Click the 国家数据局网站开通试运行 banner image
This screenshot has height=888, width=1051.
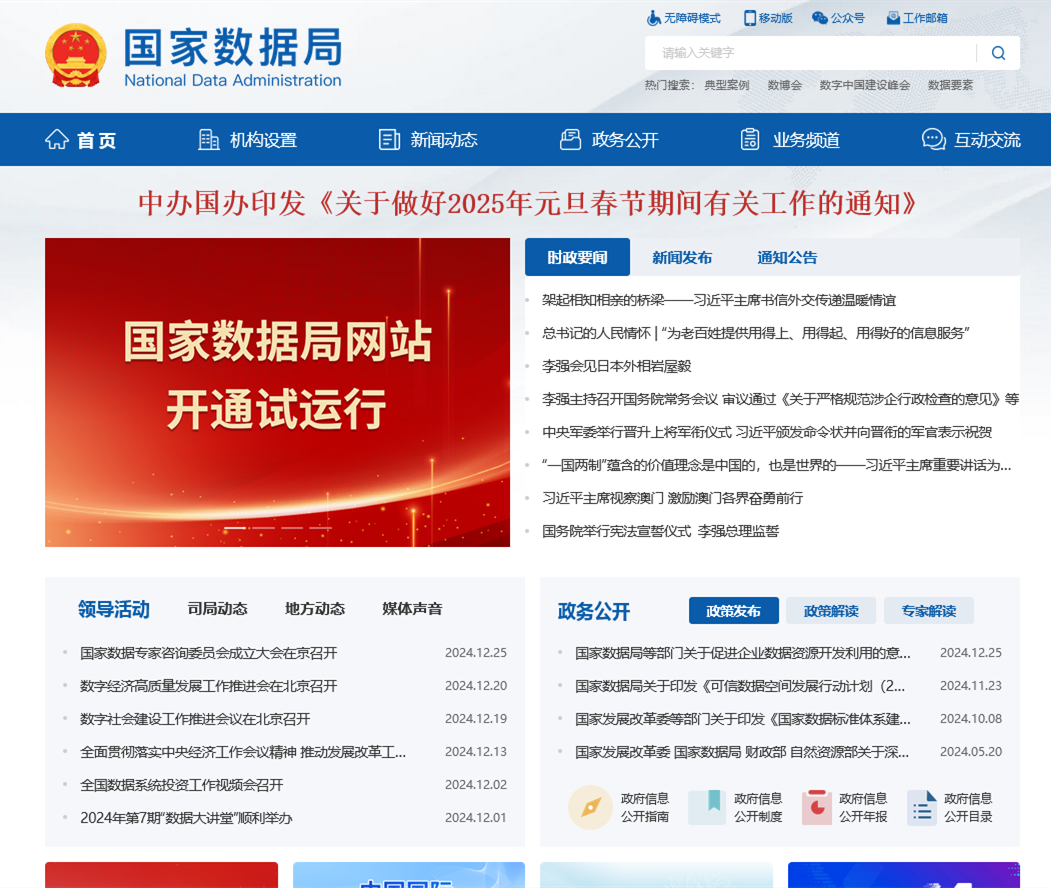277,390
